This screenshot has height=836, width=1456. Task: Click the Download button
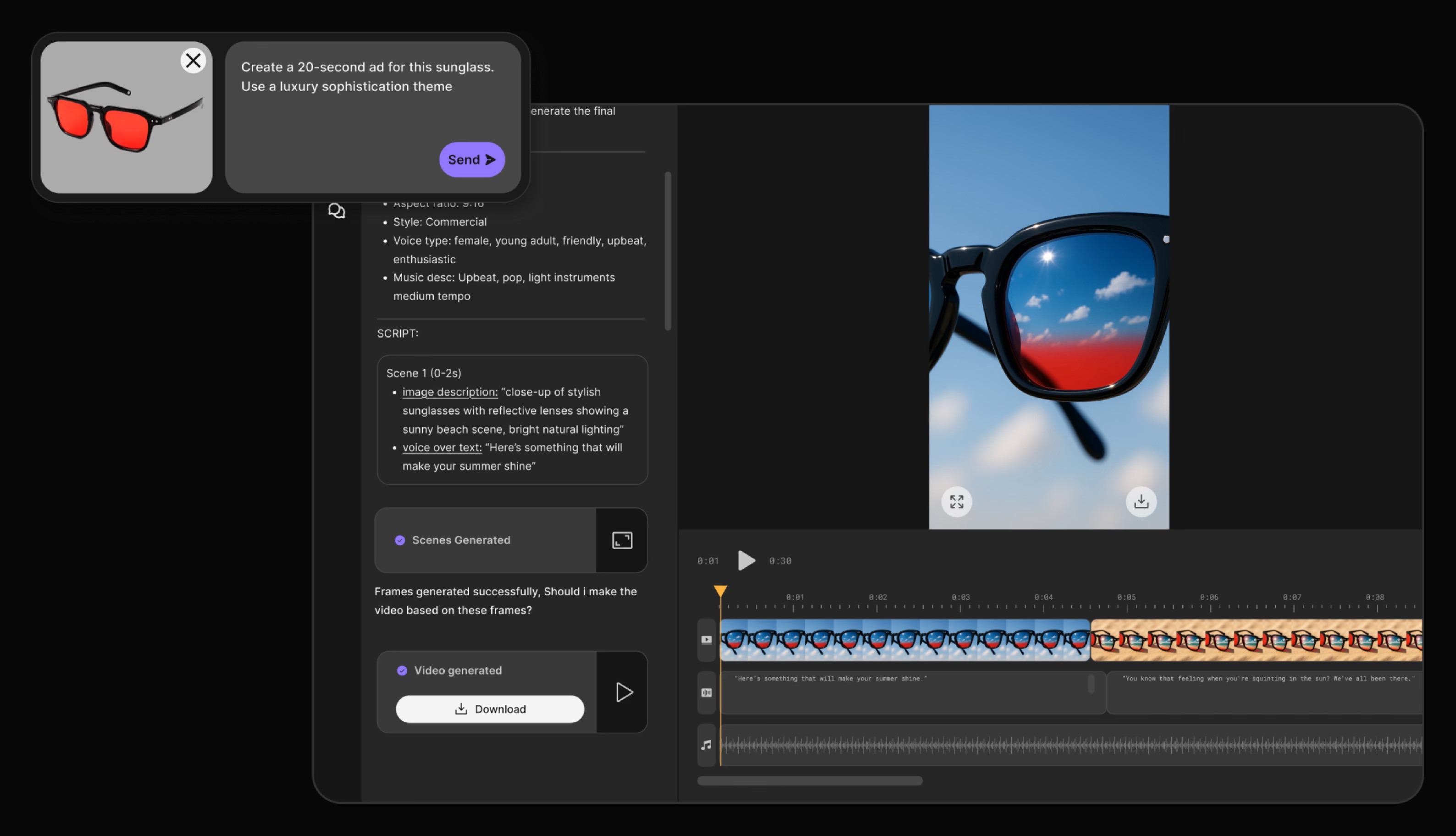tap(490, 709)
